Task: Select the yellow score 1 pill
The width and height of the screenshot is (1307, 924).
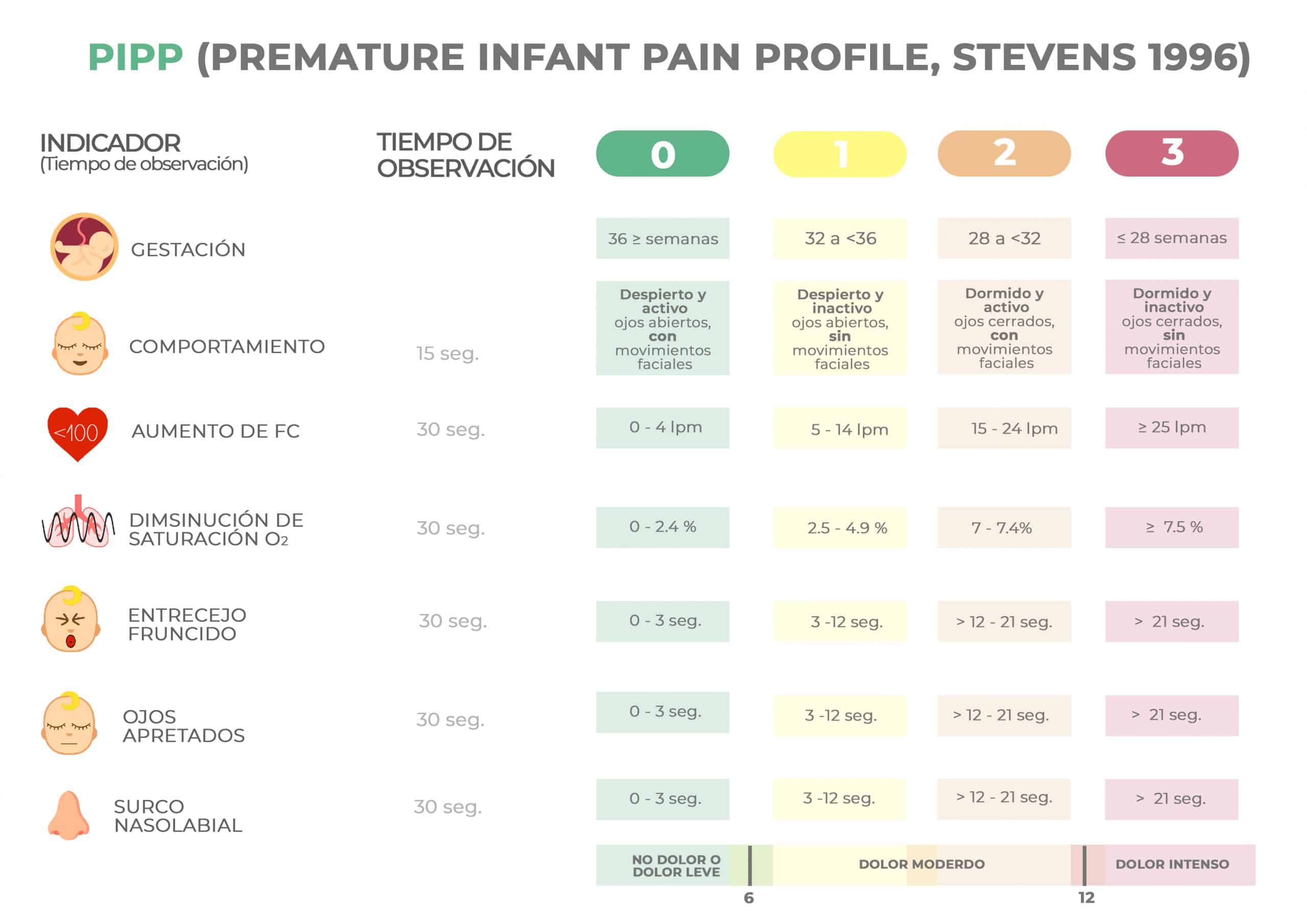Action: click(x=839, y=154)
